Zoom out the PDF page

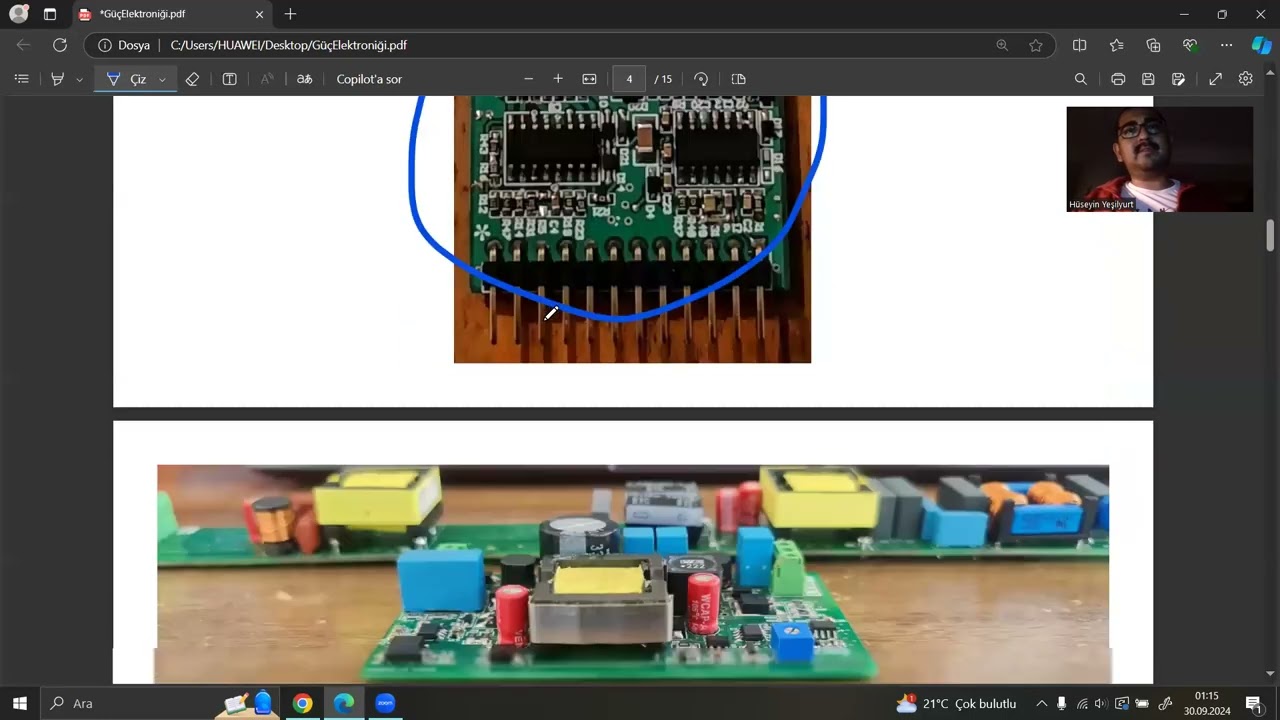click(529, 79)
